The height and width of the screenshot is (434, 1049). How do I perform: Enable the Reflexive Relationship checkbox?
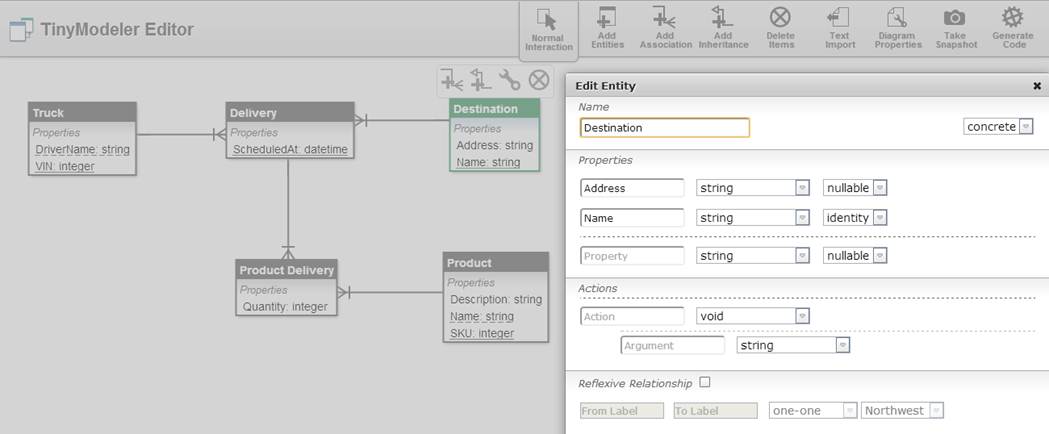tap(705, 382)
